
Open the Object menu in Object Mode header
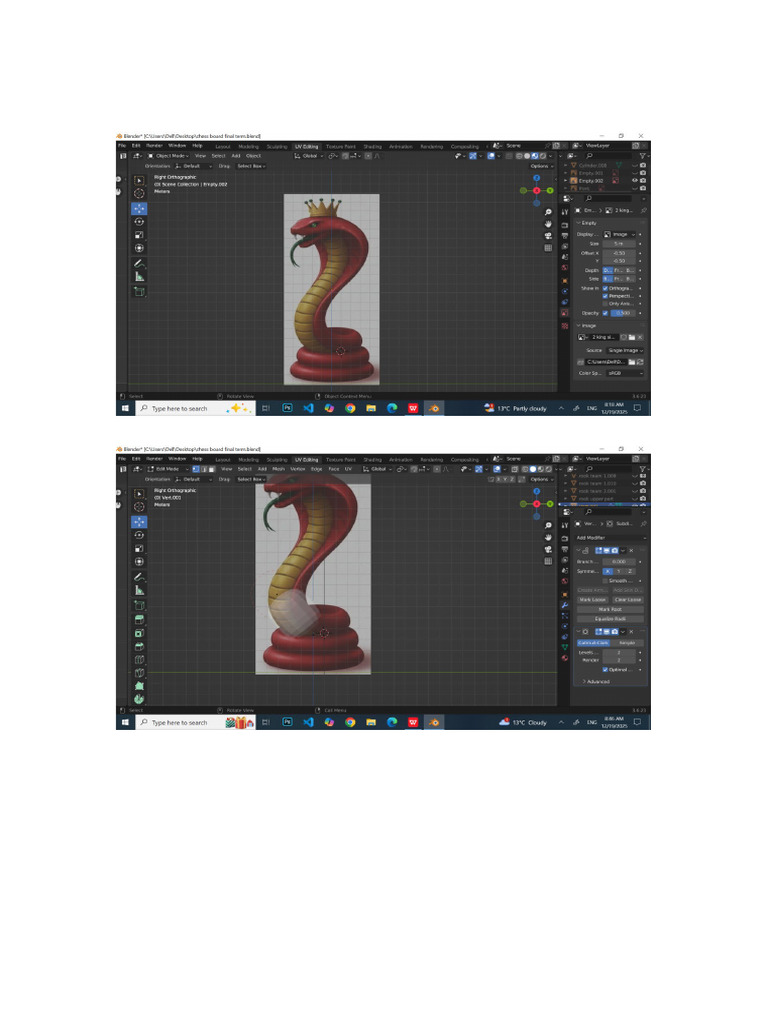tap(253, 156)
